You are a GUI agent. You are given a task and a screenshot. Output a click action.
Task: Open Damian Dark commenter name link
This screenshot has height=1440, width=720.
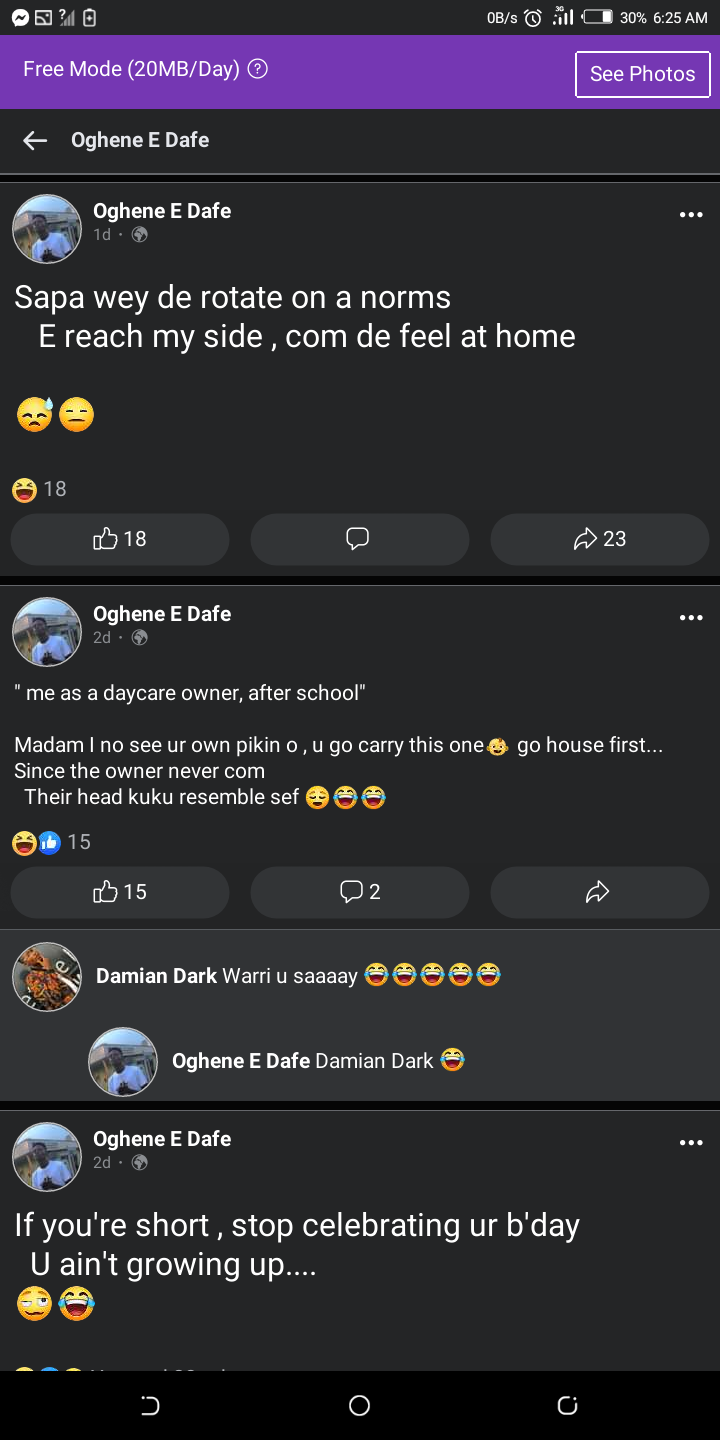click(156, 976)
